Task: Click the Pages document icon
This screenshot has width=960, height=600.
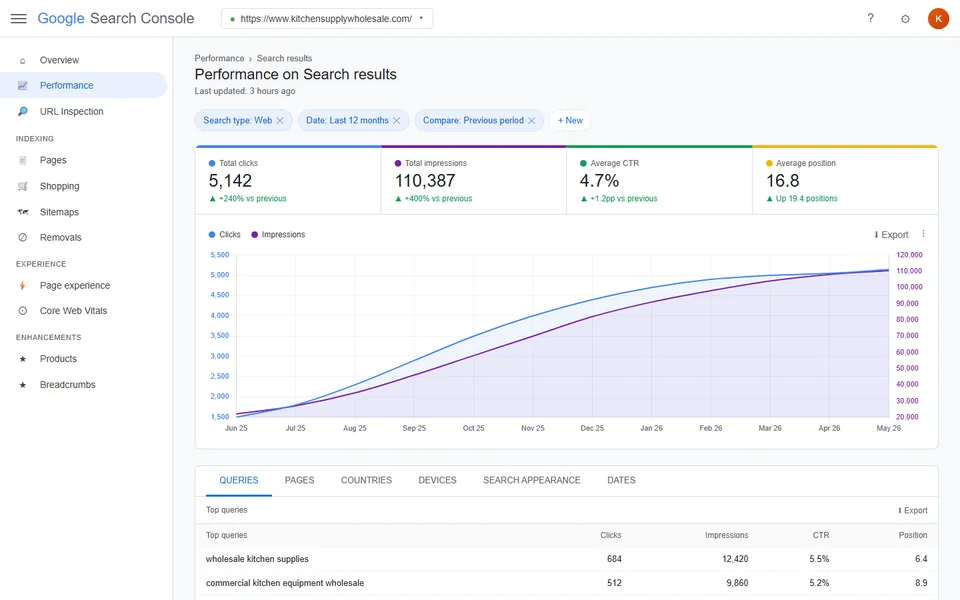Action: click(x=23, y=160)
